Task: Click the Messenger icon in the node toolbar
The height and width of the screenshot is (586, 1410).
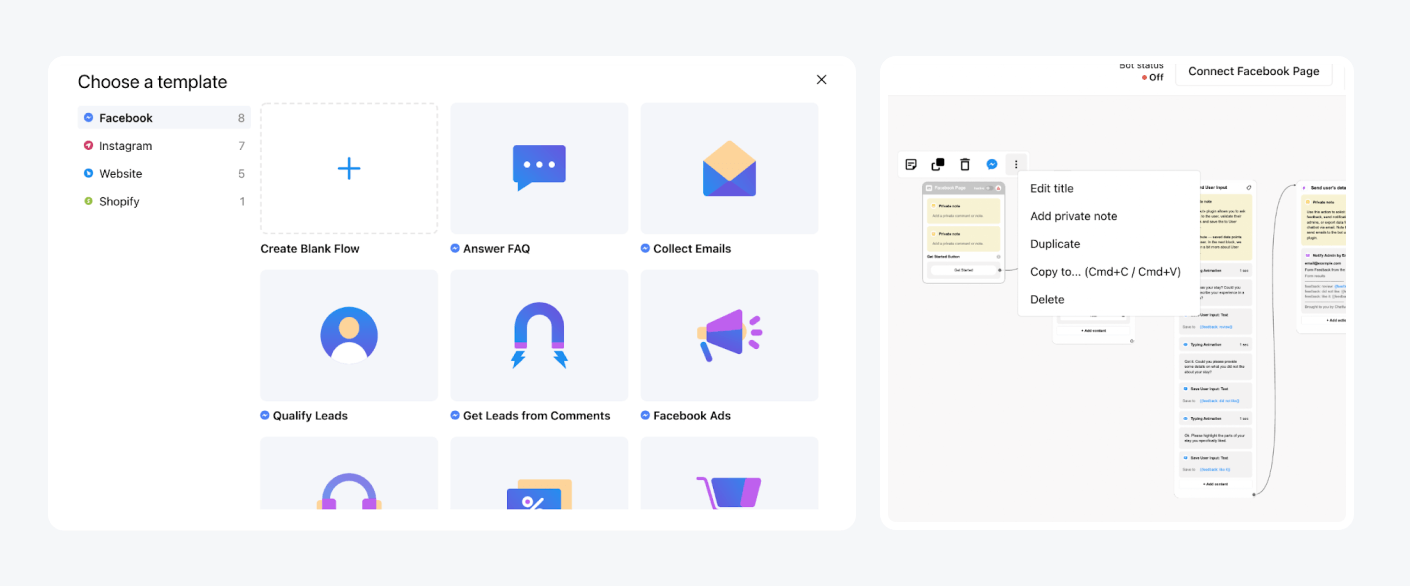Action: (x=990, y=164)
